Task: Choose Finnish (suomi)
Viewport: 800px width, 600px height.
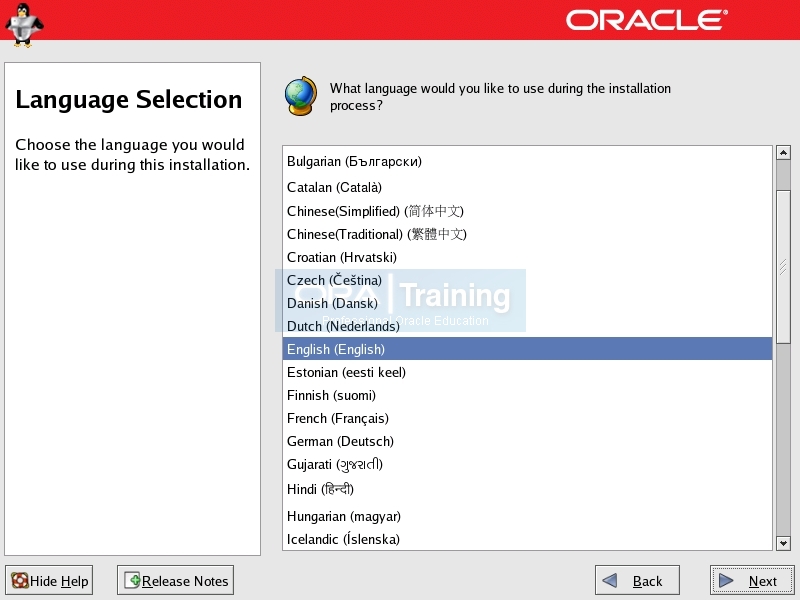Action: tap(527, 395)
